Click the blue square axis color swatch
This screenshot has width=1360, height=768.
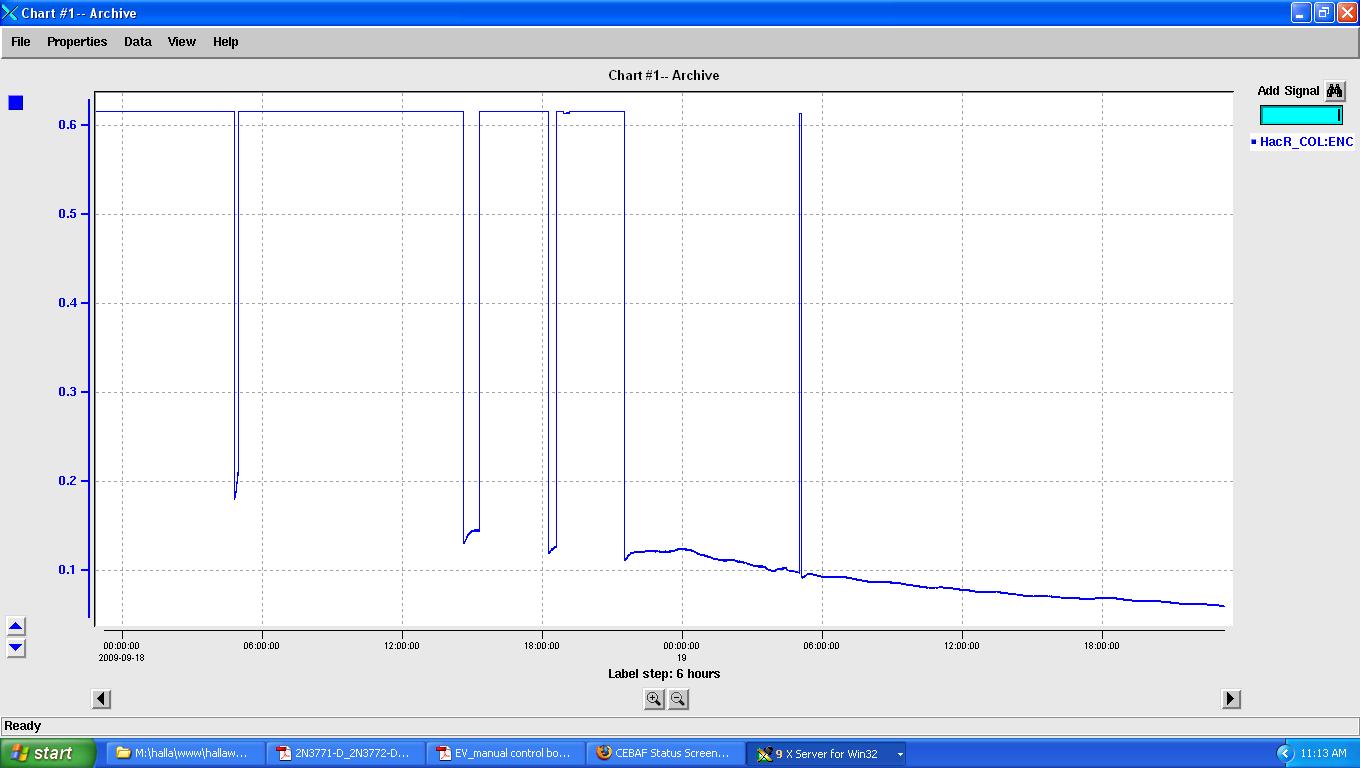[16, 103]
